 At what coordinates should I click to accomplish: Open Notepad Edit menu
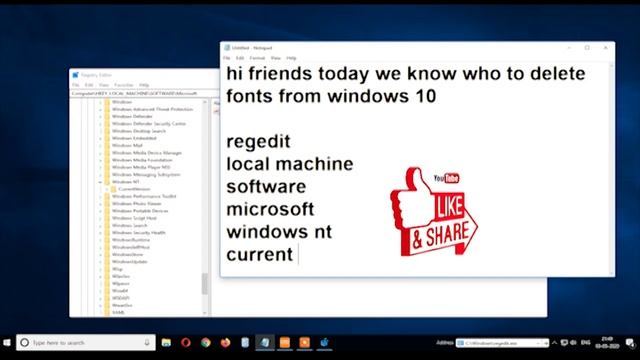240,58
